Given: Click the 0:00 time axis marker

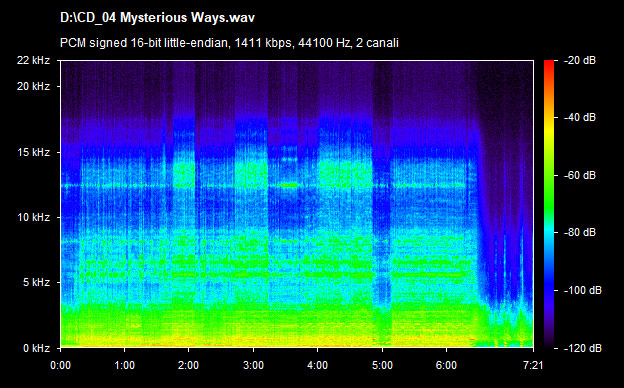Looking at the screenshot, I should [60, 365].
